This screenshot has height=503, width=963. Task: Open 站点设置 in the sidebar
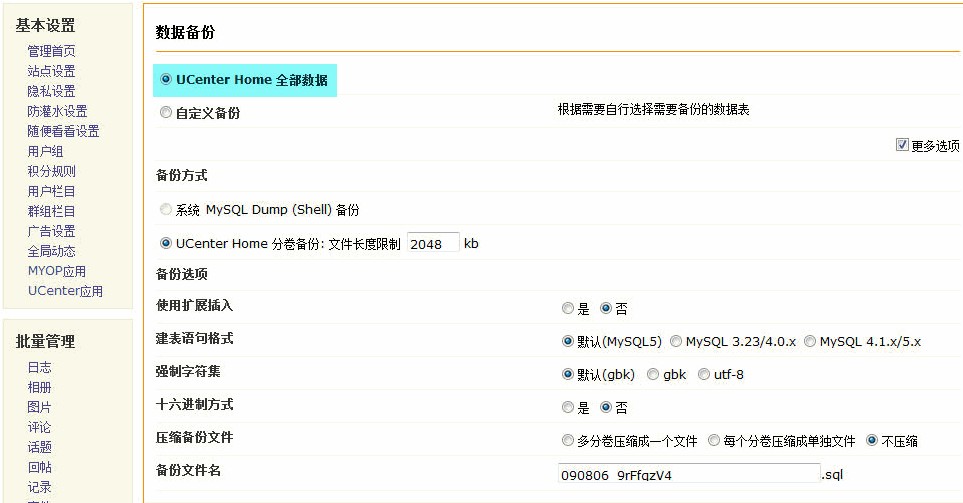pyautogui.click(x=52, y=71)
